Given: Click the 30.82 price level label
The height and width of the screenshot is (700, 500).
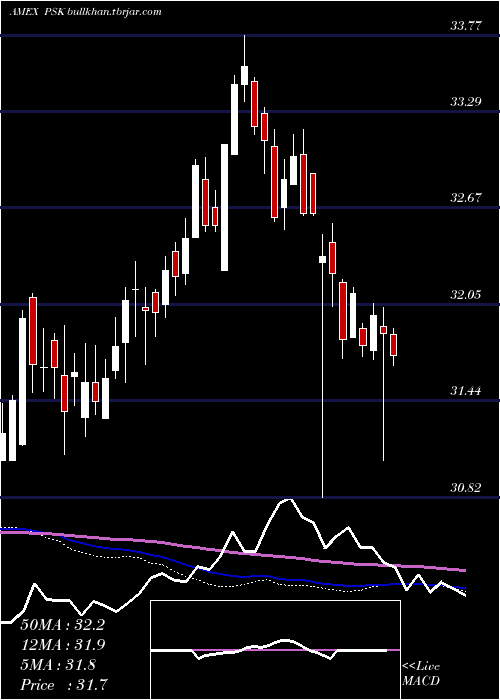Looking at the screenshot, I should pos(466,488).
